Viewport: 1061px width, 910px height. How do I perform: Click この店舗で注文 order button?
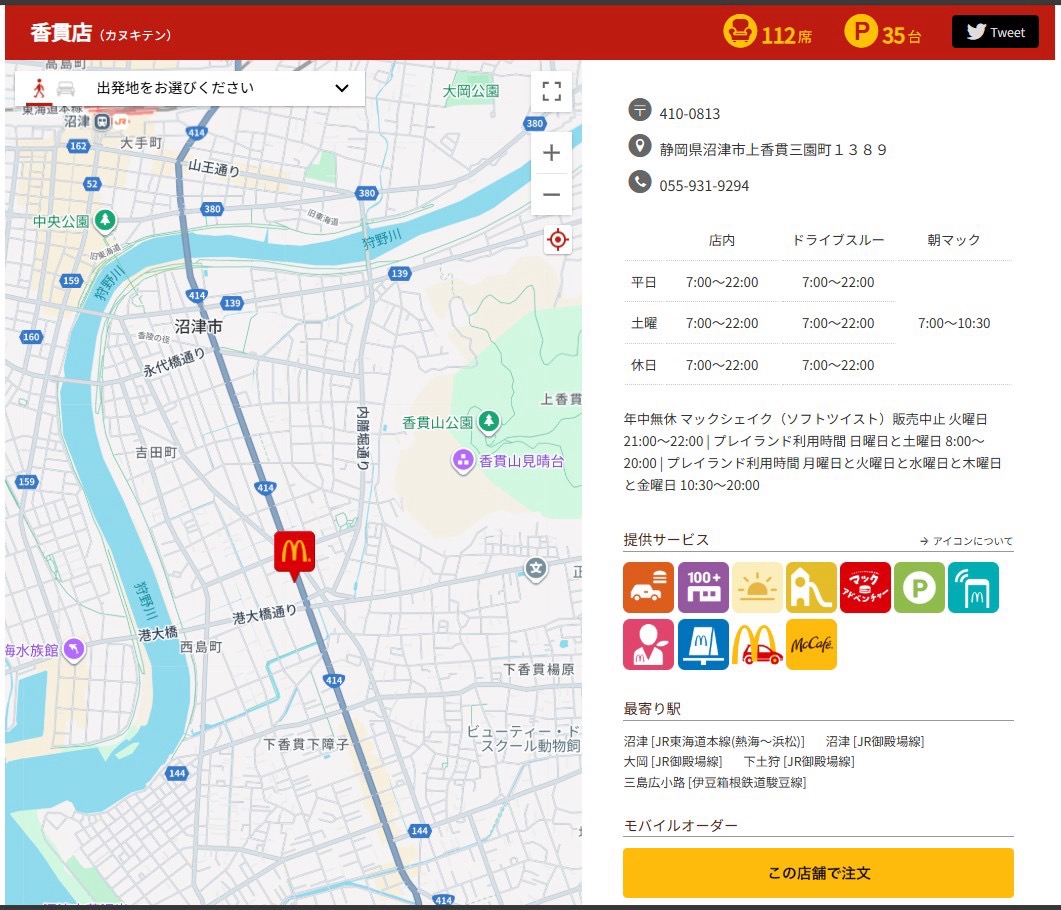point(818,873)
